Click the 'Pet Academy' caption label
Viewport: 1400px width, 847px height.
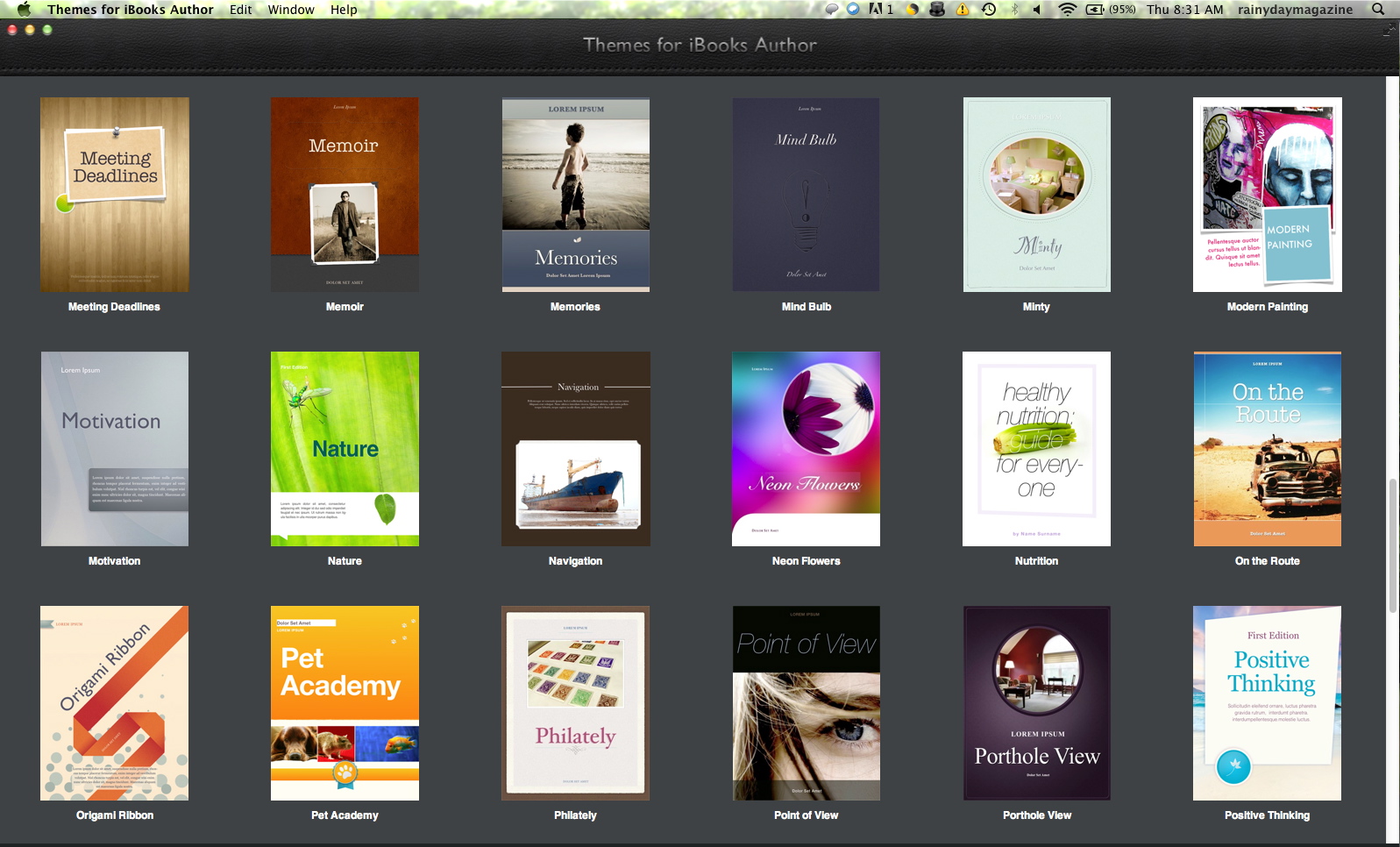(345, 815)
